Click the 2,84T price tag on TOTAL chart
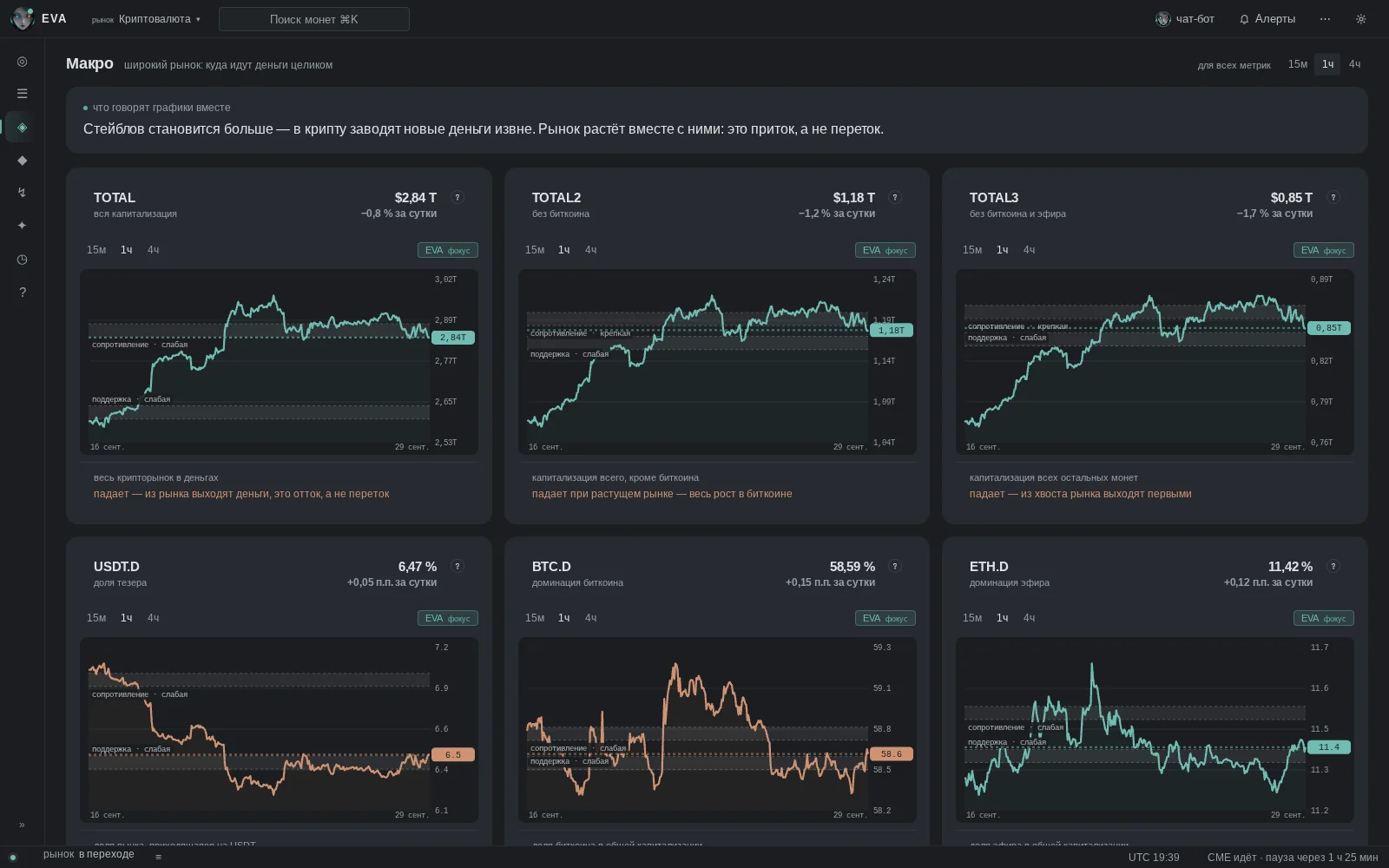The height and width of the screenshot is (868, 1389). (453, 338)
